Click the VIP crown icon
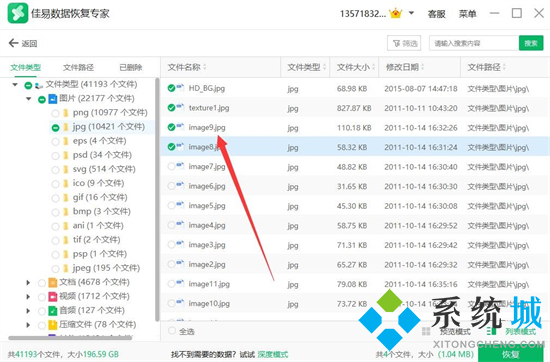The image size is (550, 362). pyautogui.click(x=396, y=13)
